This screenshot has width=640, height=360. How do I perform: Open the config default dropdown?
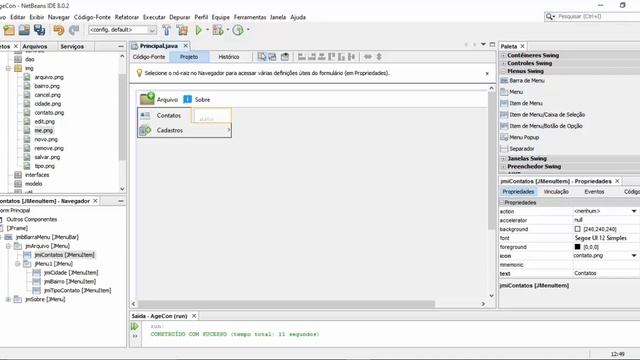pos(152,30)
